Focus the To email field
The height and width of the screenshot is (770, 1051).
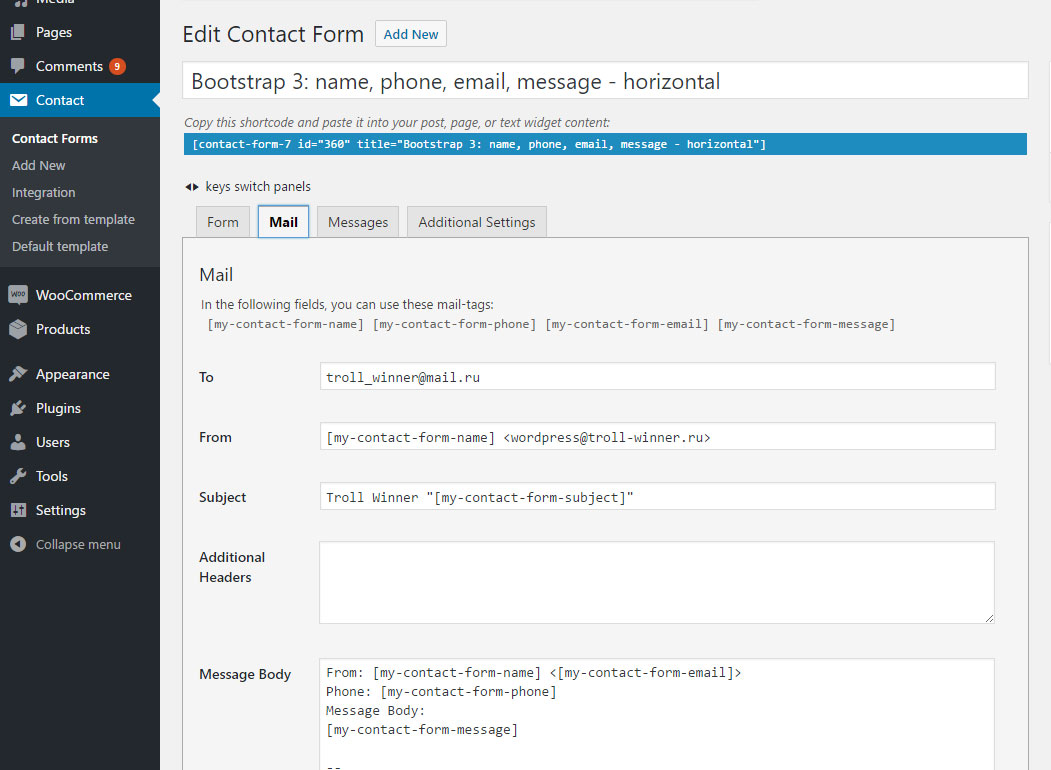pyautogui.click(x=658, y=377)
